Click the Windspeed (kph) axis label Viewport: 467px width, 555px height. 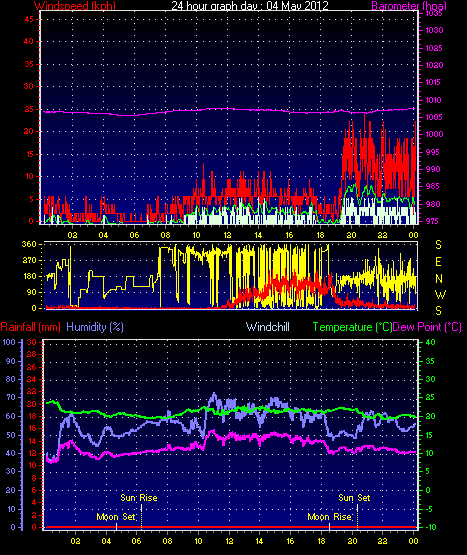coord(75,6)
